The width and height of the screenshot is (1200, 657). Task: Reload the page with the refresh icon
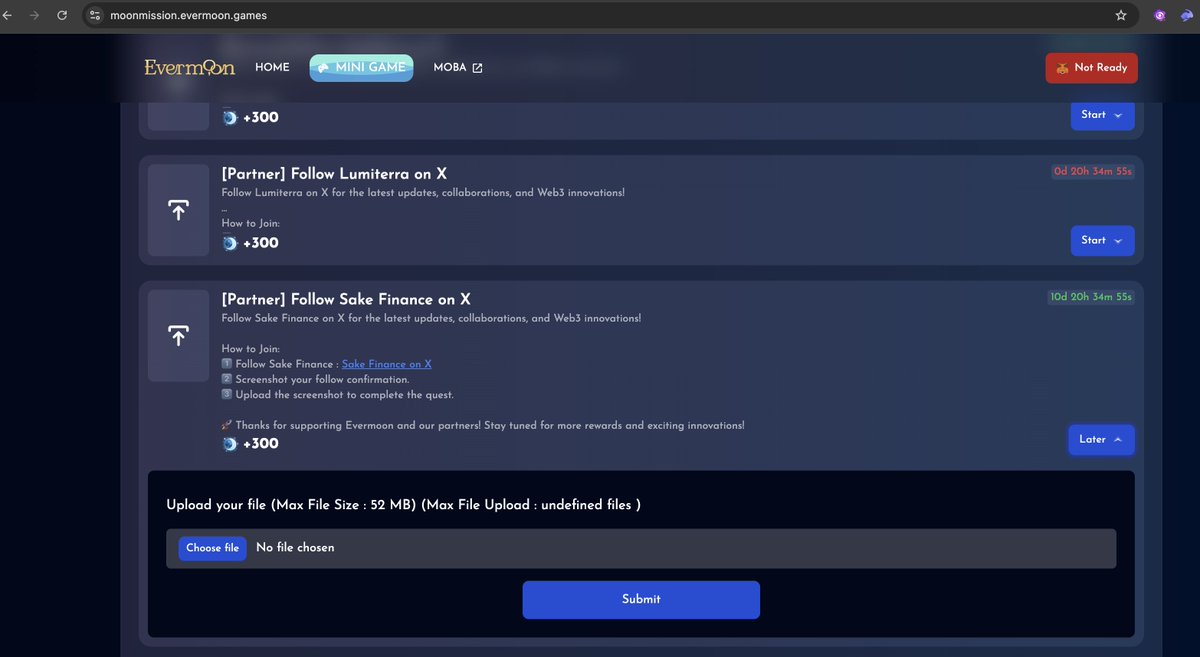(x=63, y=16)
